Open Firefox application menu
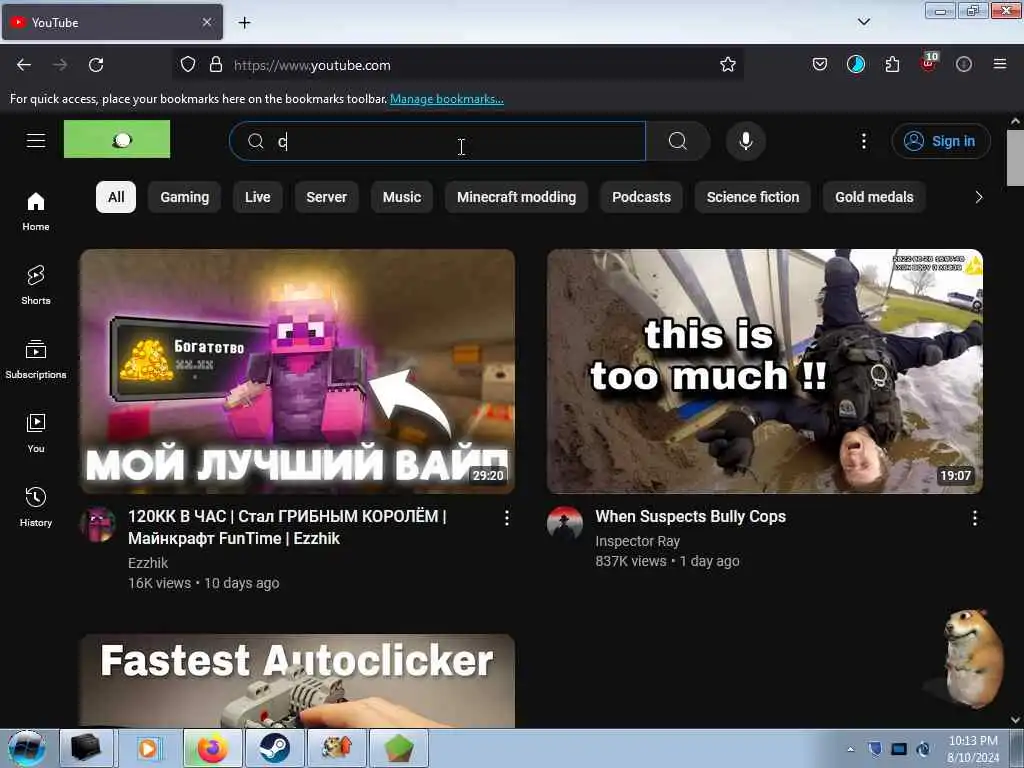The width and height of the screenshot is (1024, 768). tap(1000, 65)
